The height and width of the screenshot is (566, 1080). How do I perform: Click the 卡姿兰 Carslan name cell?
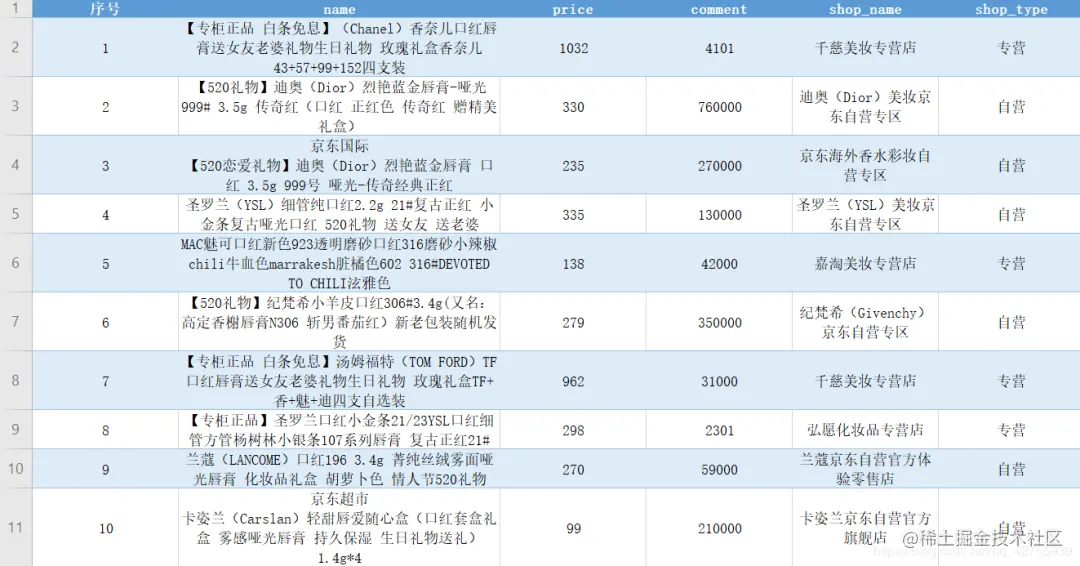340,527
